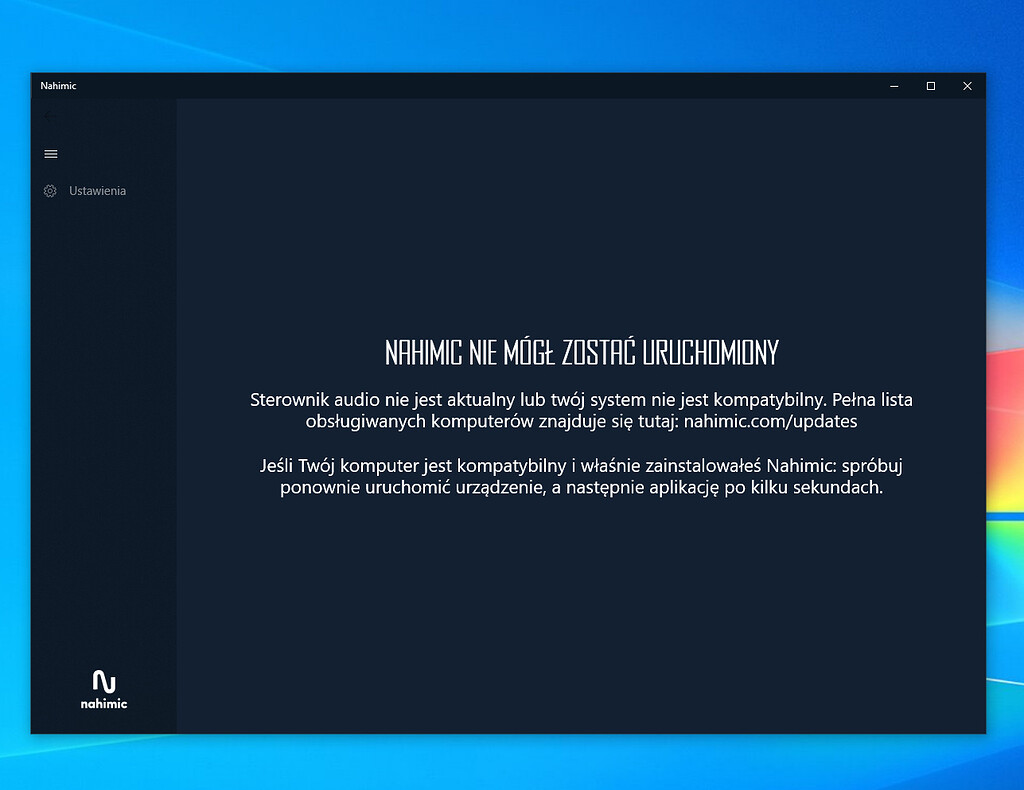Select the Nahimic title bar label

58,85
